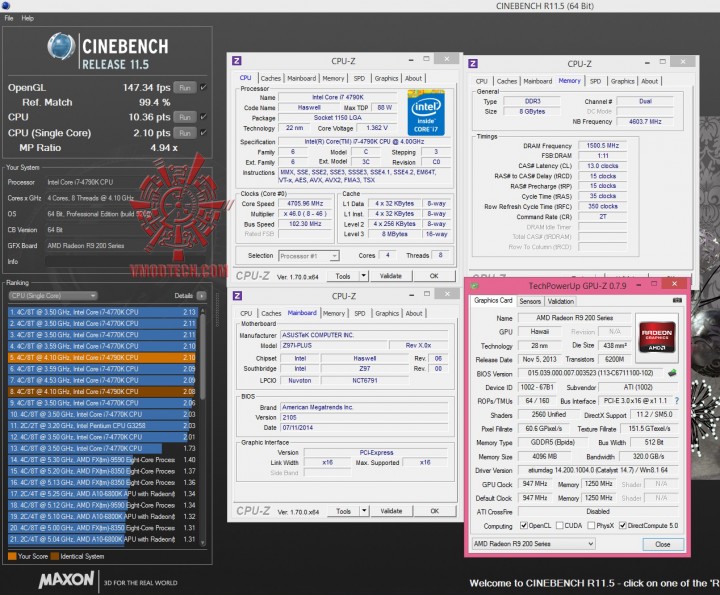Open Graphics tab in top-left CPU-Z window
Viewport: 720px width, 595px height.
[386, 79]
